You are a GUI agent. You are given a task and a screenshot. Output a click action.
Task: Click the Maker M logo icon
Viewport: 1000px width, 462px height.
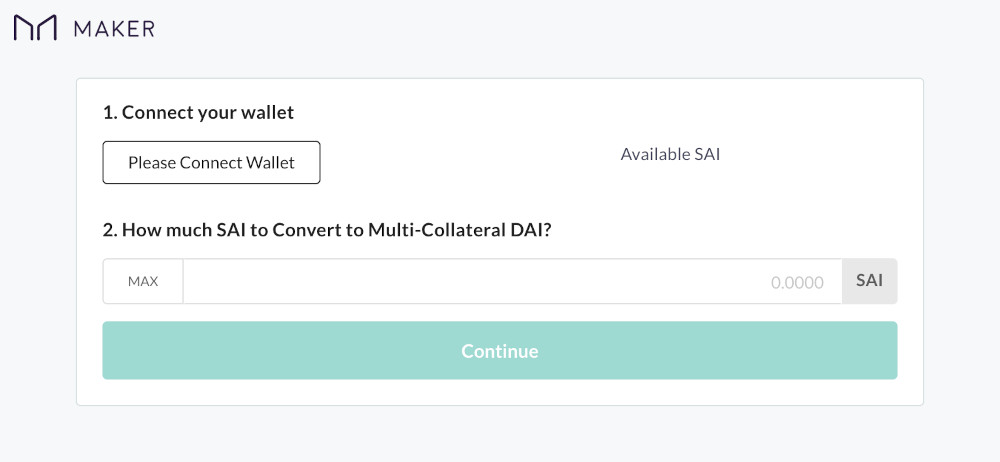tap(35, 28)
